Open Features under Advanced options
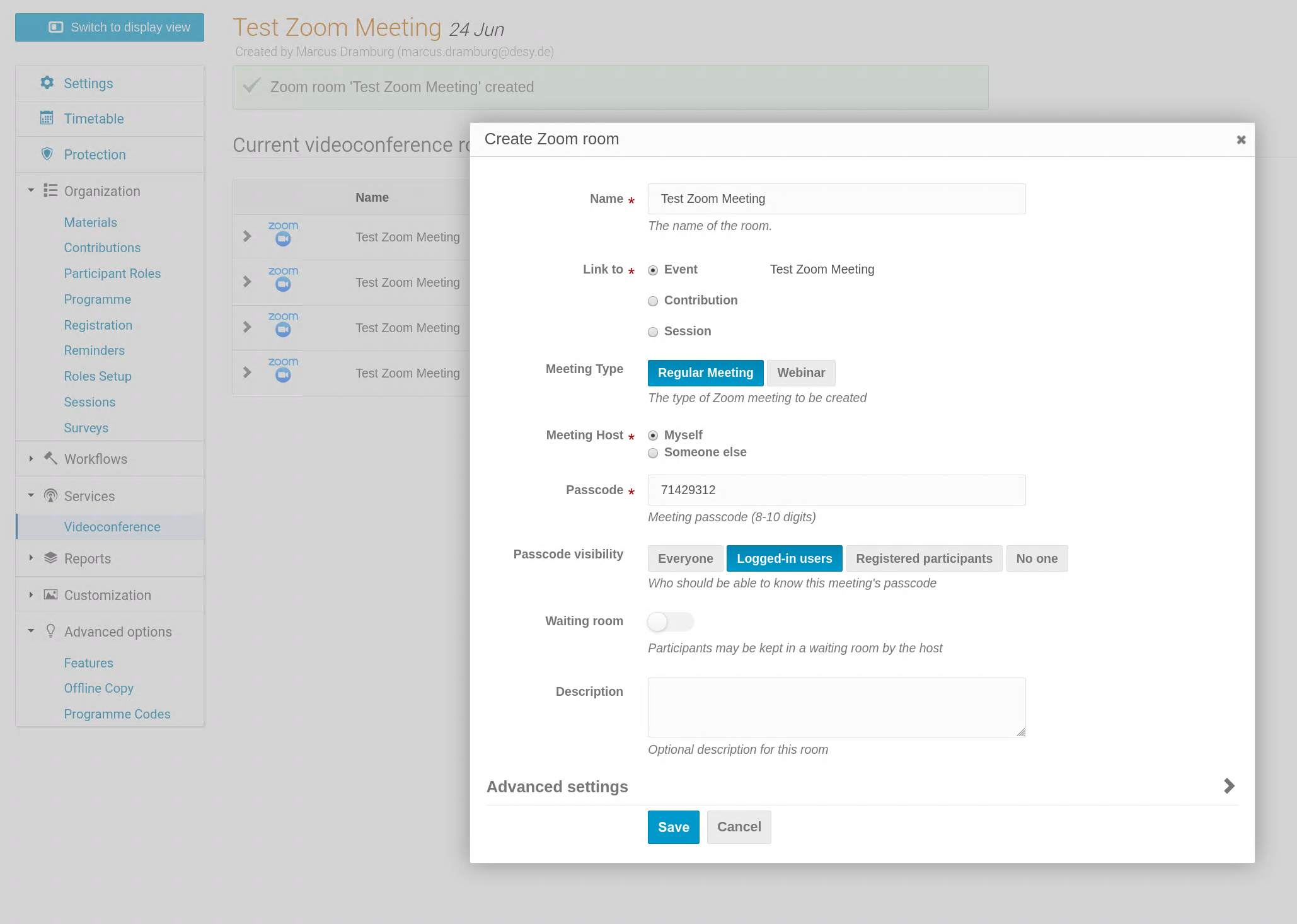This screenshot has width=1297, height=924. [x=88, y=663]
